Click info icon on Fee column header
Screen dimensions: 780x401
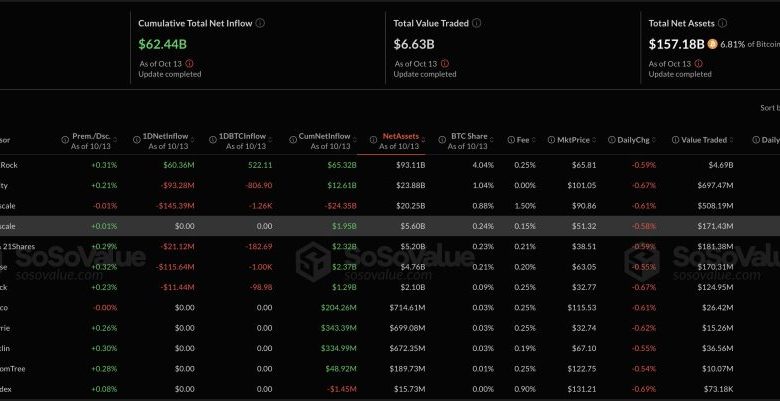pyautogui.click(x=511, y=139)
